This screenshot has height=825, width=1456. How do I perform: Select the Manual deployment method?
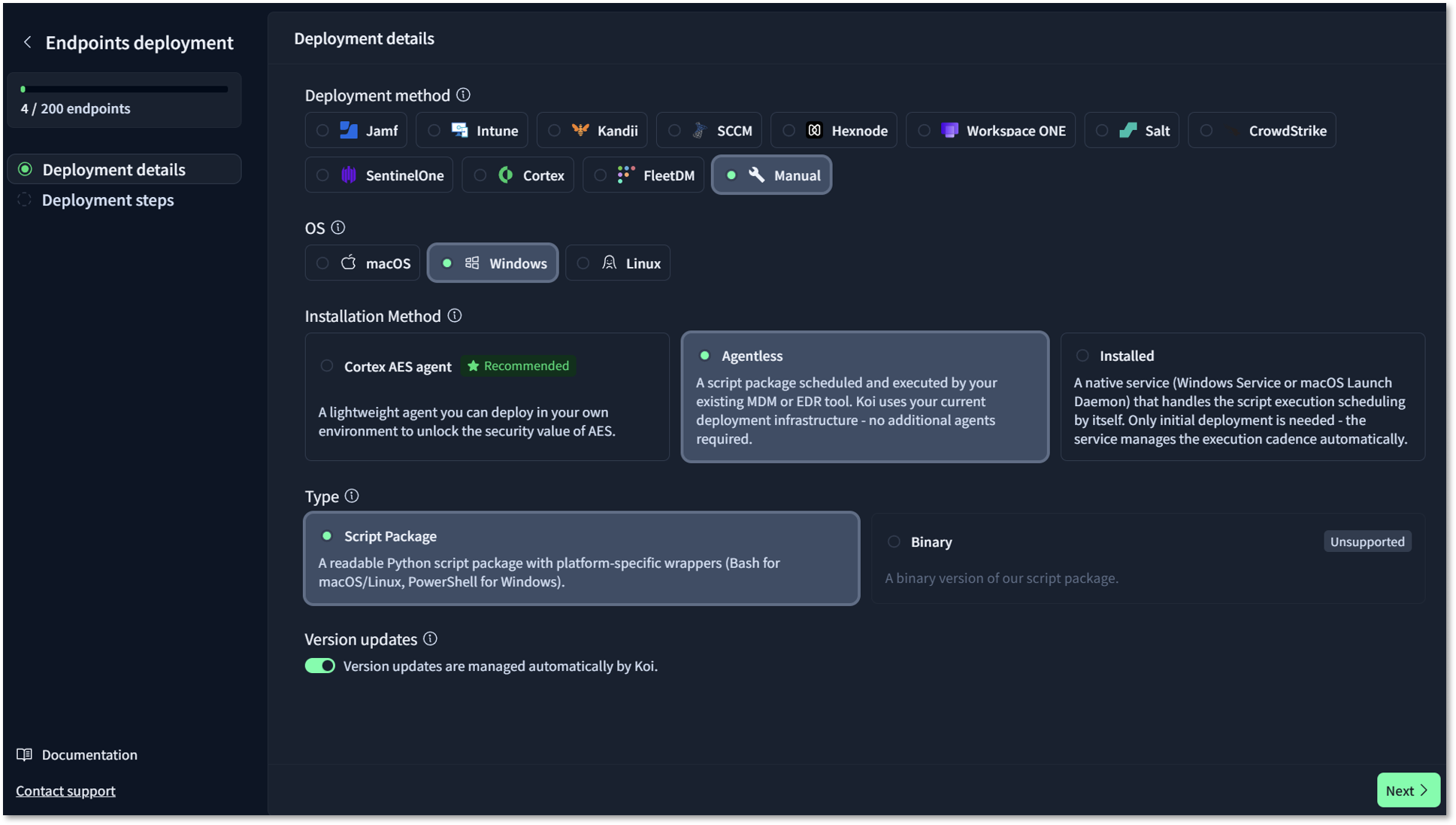771,175
